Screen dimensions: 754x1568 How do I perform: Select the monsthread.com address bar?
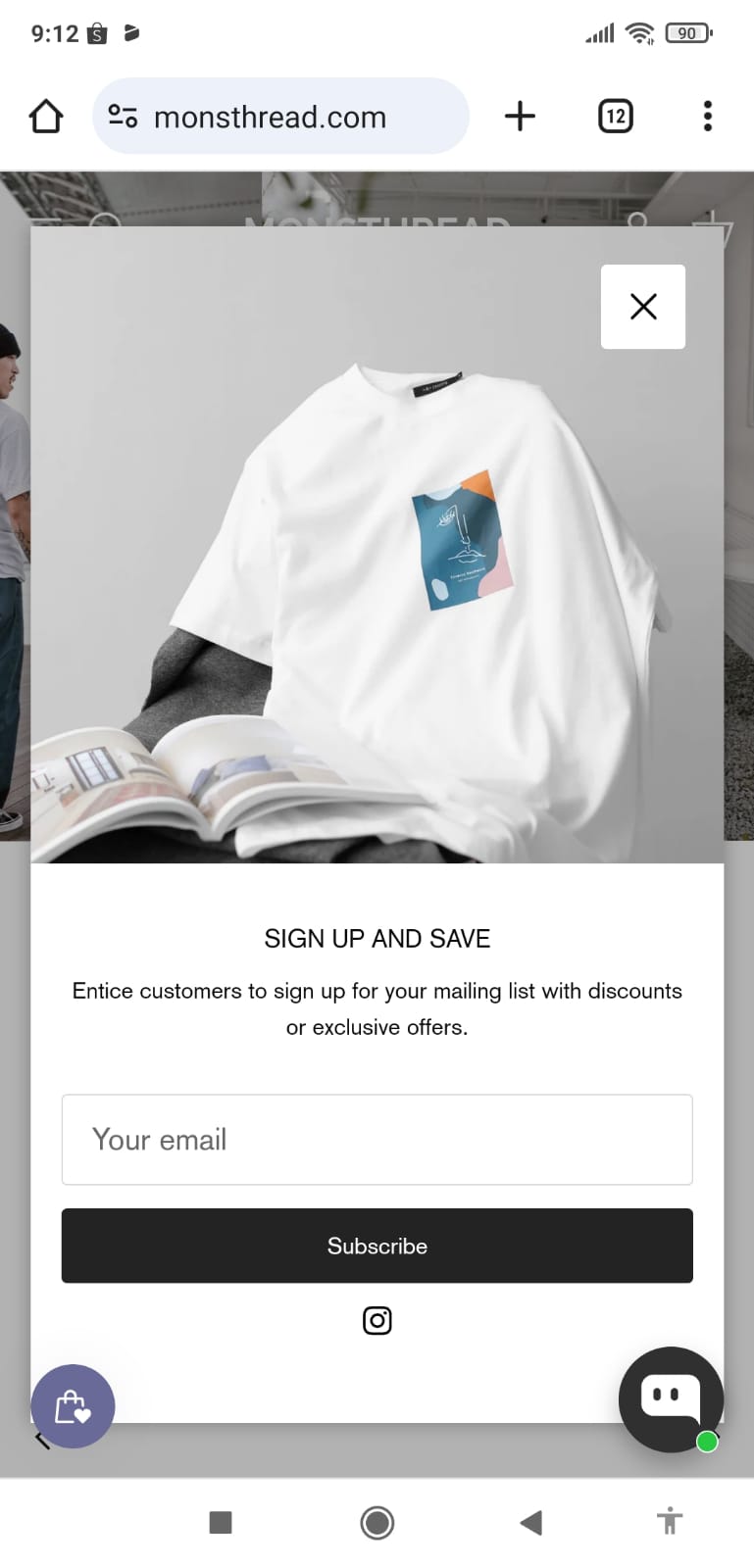[280, 117]
